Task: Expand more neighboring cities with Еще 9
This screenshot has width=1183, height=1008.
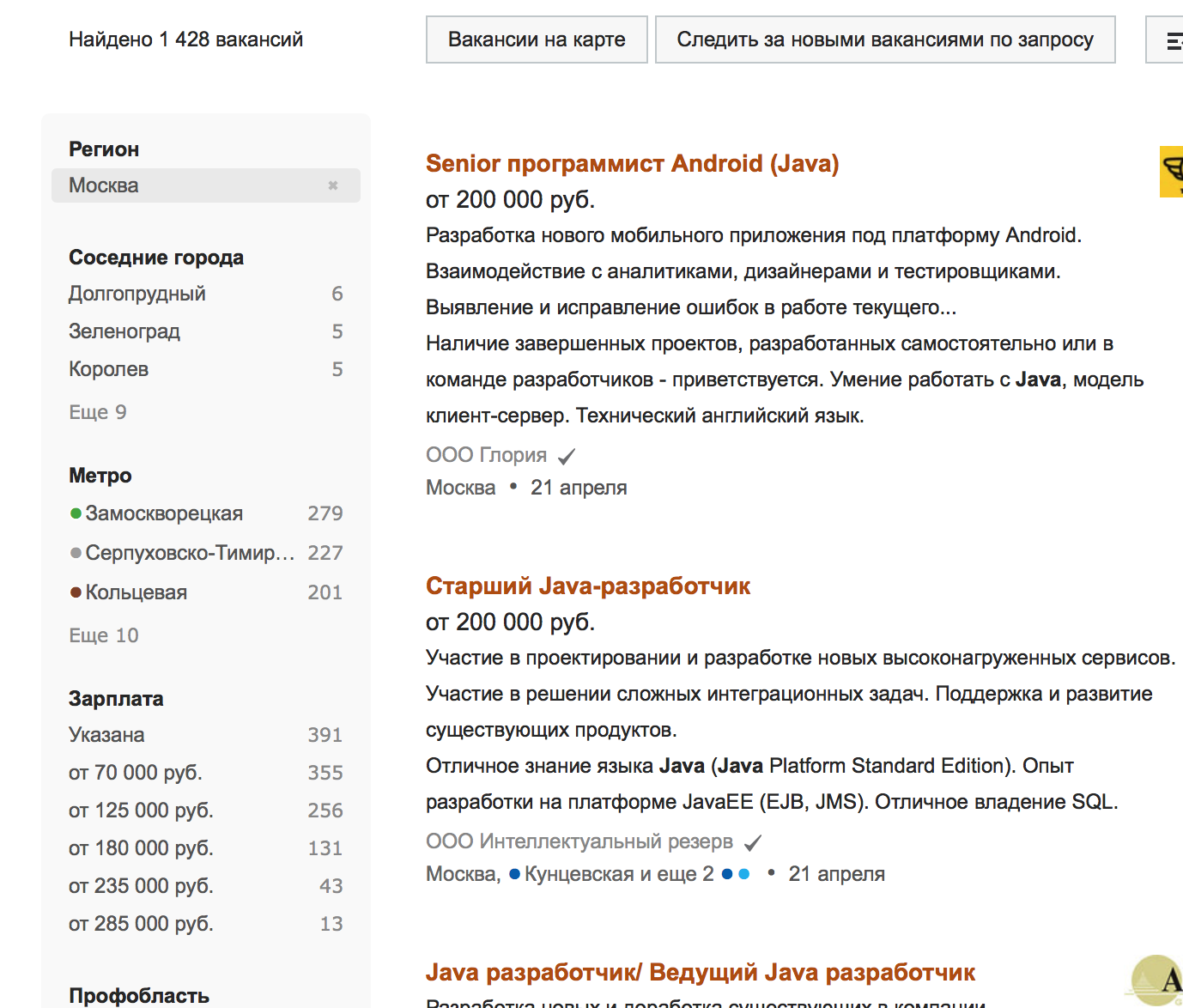Action: (x=98, y=412)
